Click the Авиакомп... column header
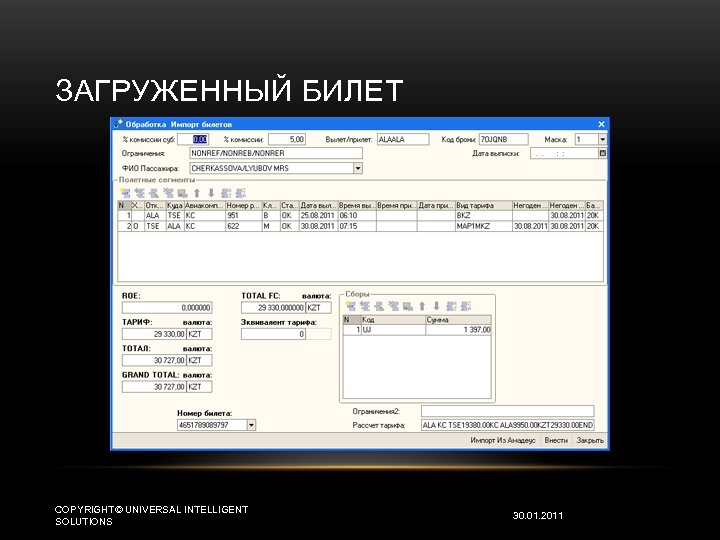720x540 pixels. click(x=204, y=205)
